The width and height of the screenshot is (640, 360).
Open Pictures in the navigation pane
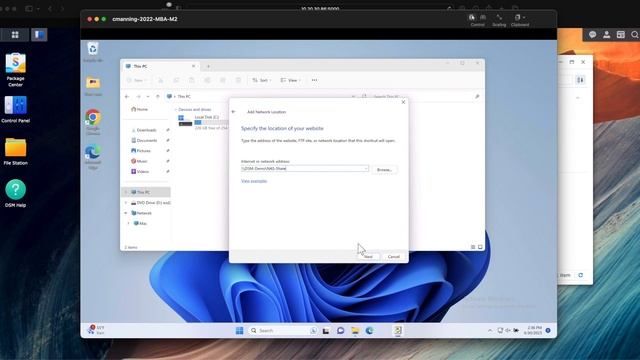point(141,151)
